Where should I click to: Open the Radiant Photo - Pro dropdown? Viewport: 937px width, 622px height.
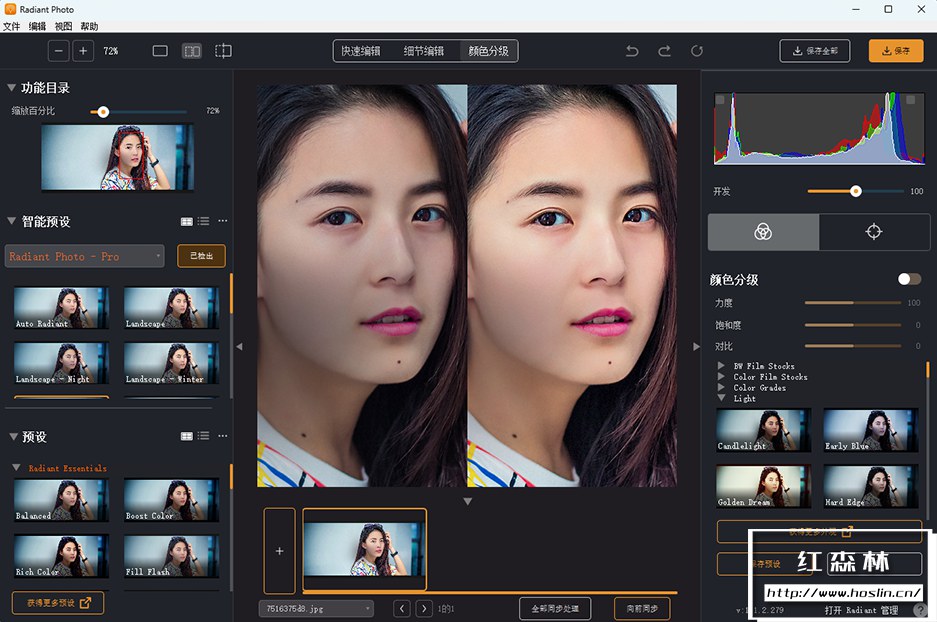pos(84,256)
